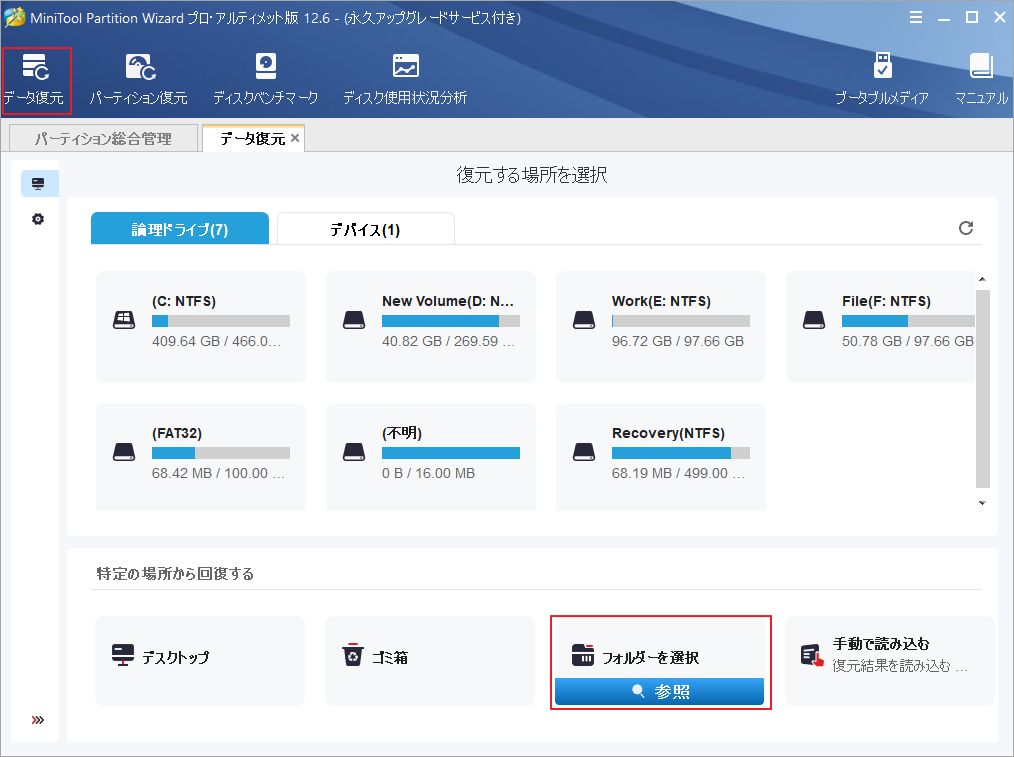Select the (FAT32) partition icon
The height and width of the screenshot is (757, 1014).
[x=124, y=452]
